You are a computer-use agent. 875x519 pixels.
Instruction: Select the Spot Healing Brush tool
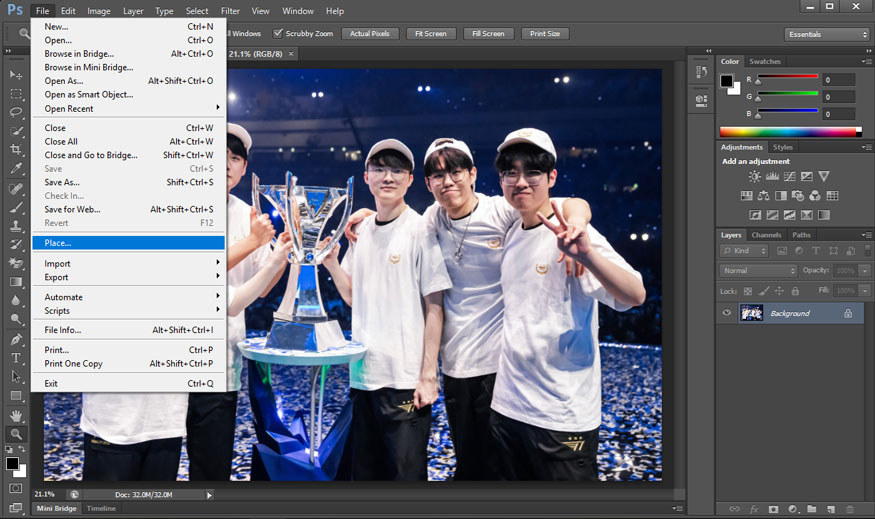[16, 189]
